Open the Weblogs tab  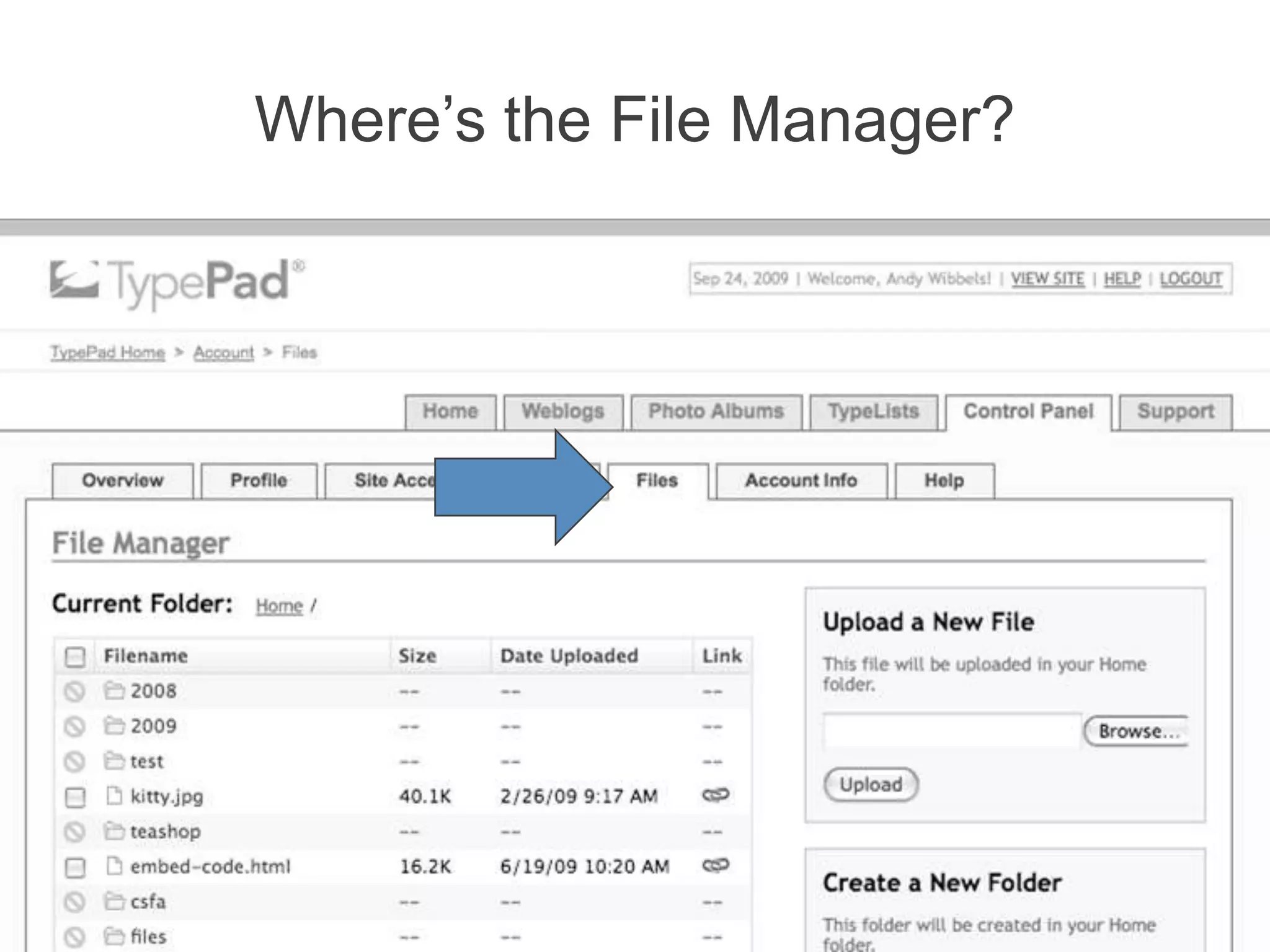[x=563, y=412]
